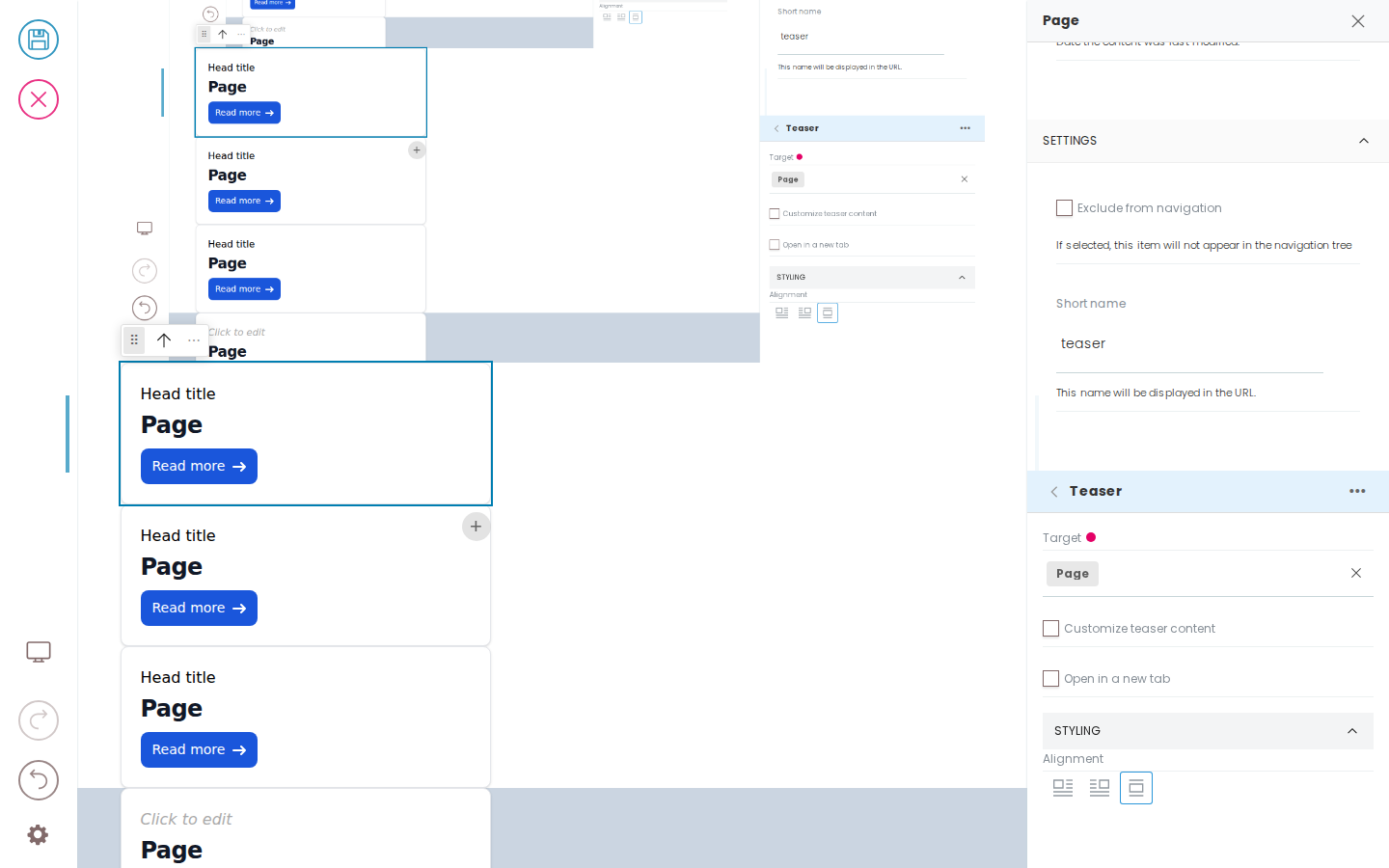Viewport: 1389px width, 868px height.
Task: Click the save icon in the left sidebar
Action: click(39, 40)
